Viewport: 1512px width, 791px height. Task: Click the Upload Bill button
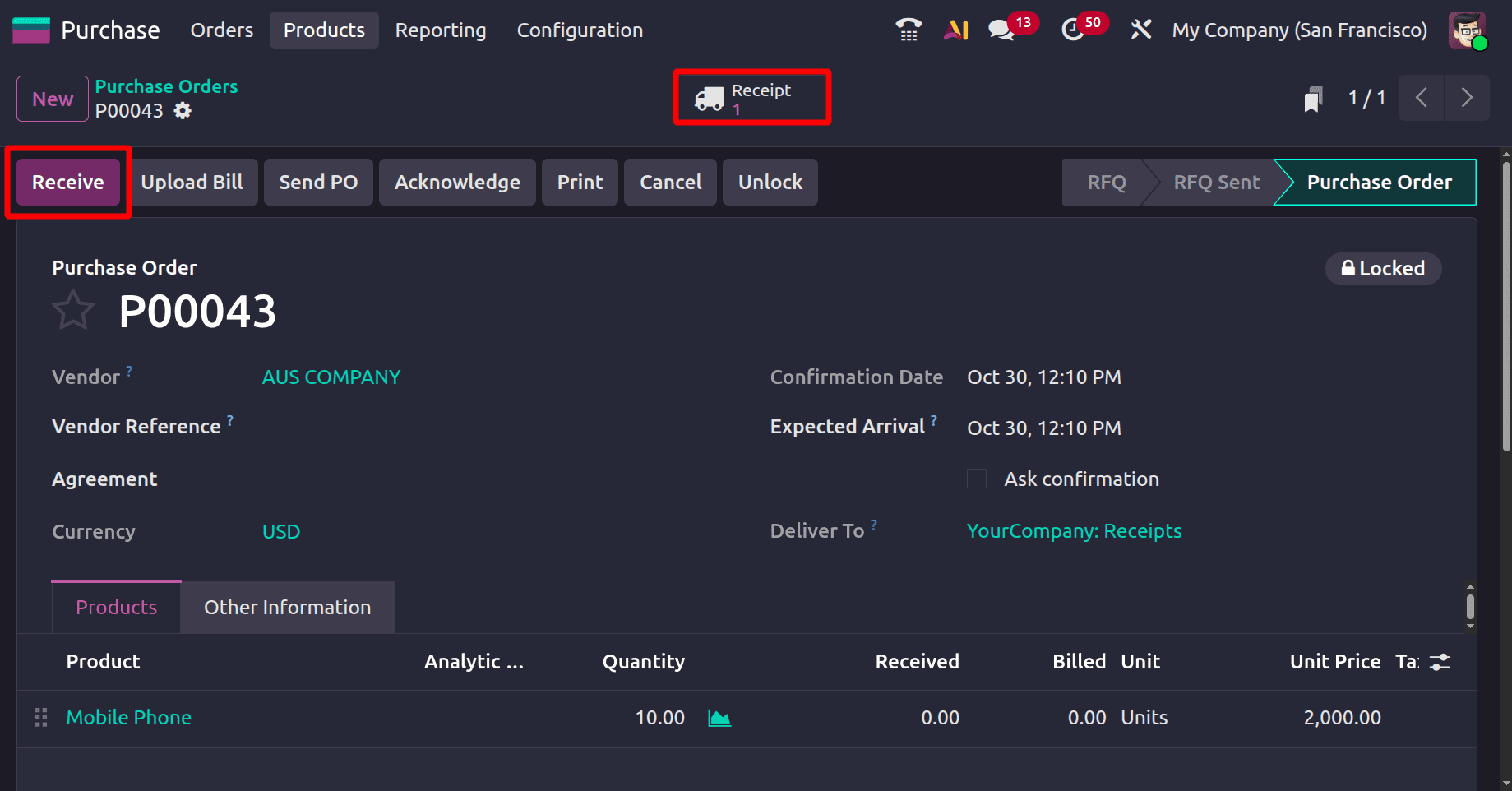point(192,182)
